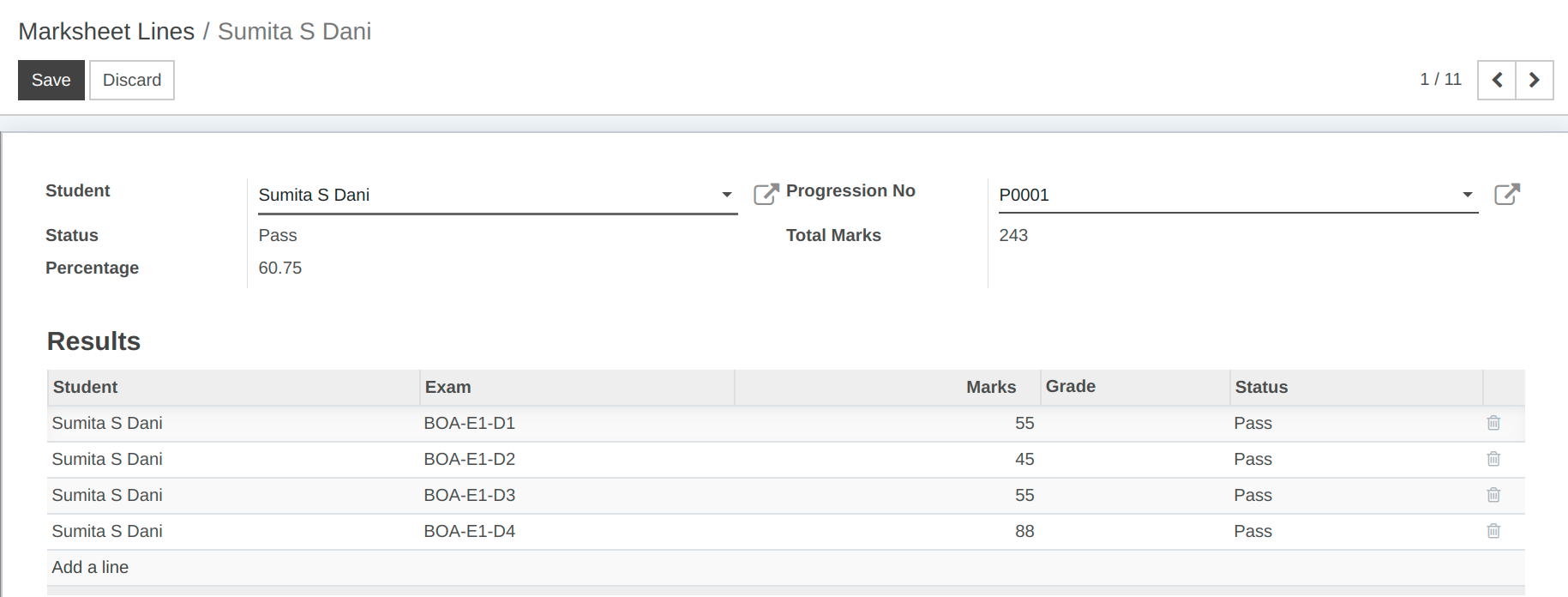Delete the BOA-E1-D3 result row

(x=1493, y=495)
